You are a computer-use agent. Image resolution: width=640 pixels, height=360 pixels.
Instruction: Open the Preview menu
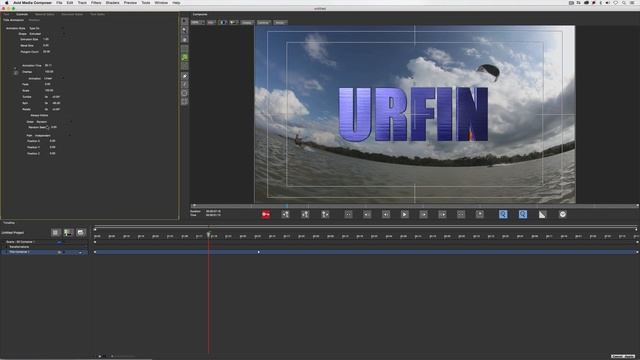[x=130, y=3]
